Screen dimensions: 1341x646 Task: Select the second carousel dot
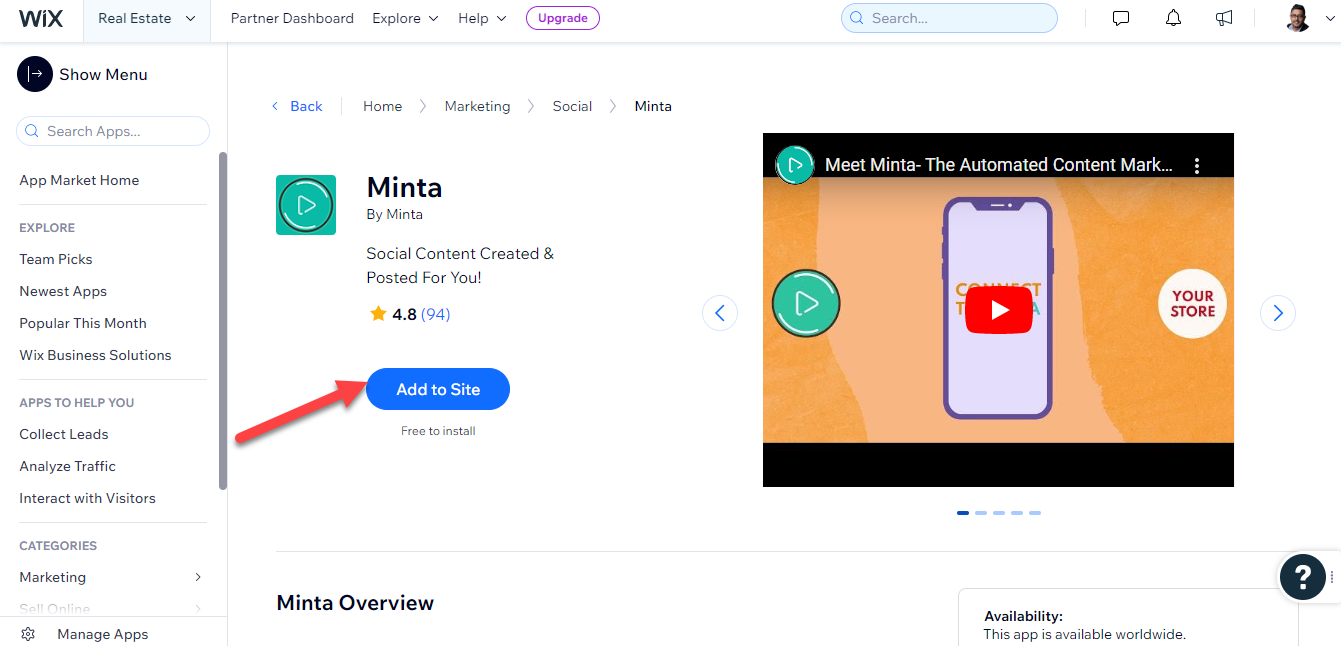pos(981,512)
